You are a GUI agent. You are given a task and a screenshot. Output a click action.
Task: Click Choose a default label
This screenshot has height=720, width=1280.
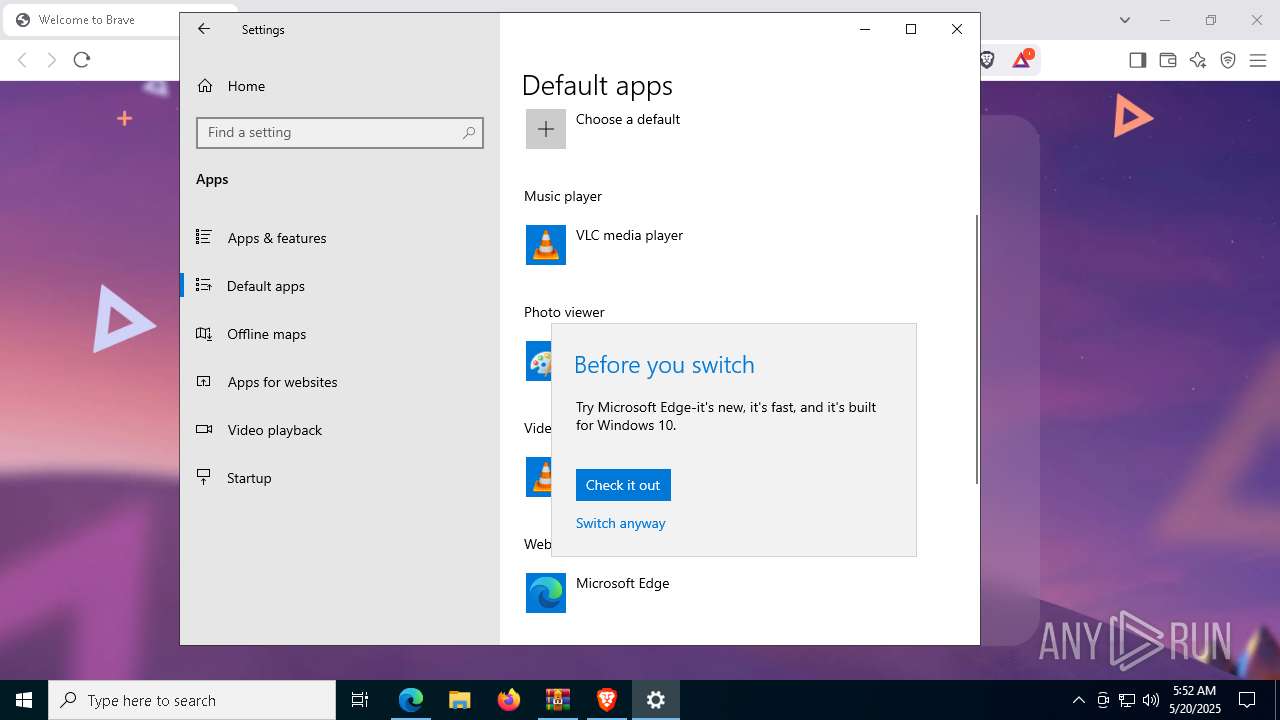tap(628, 119)
